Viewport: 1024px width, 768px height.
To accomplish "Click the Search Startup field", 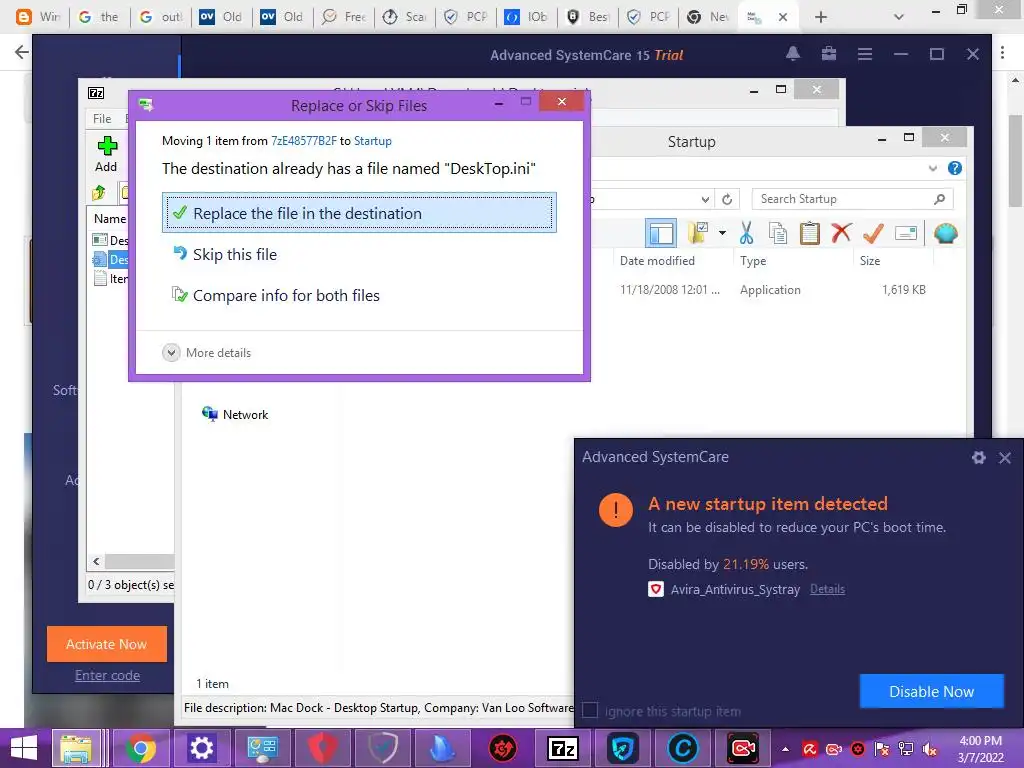I will (852, 199).
